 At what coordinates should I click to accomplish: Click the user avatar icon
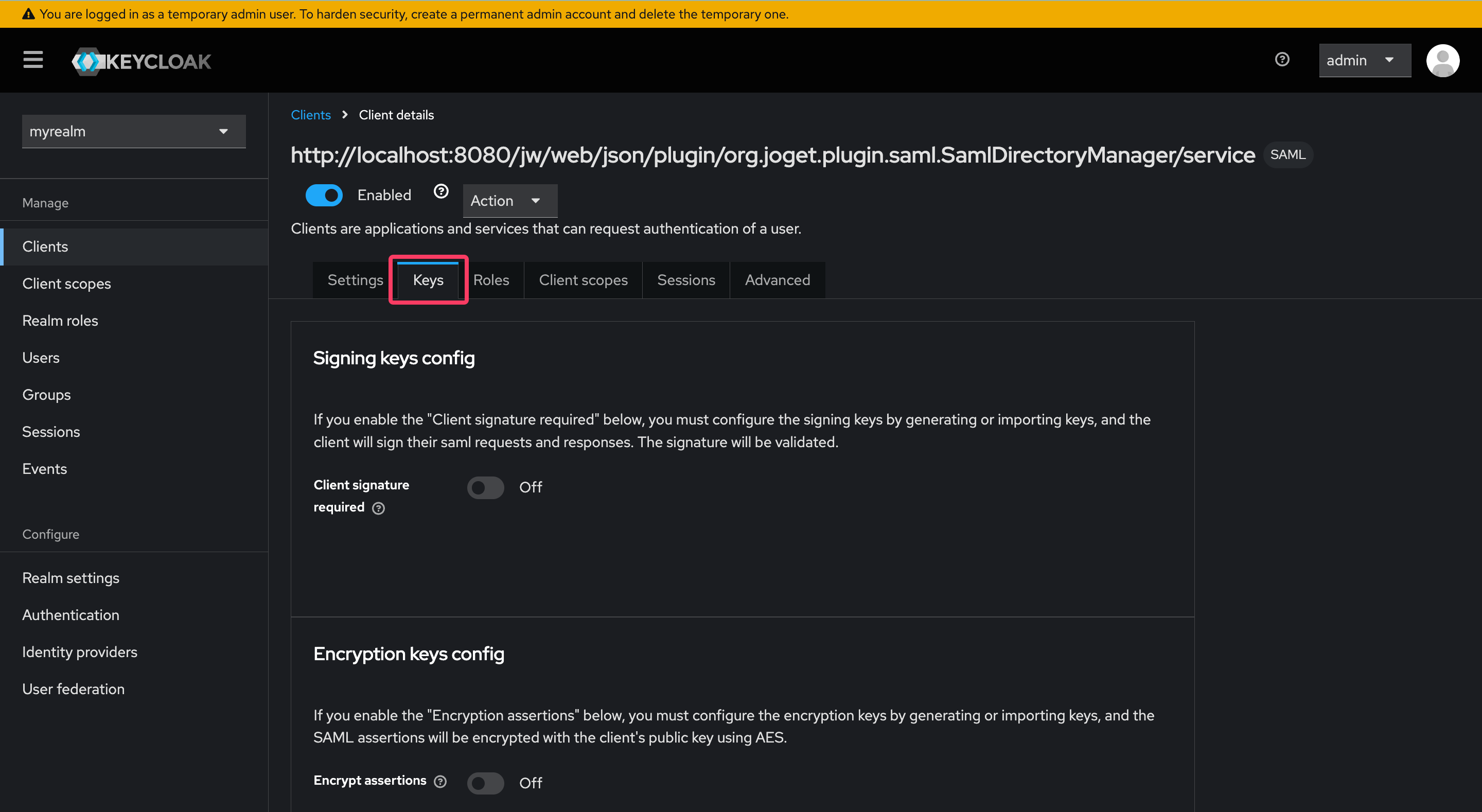pos(1443,60)
